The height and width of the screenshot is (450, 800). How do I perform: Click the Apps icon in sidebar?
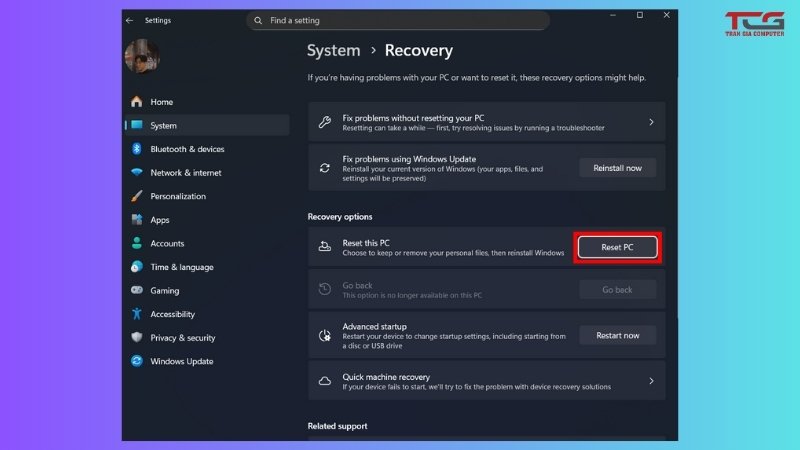click(x=137, y=219)
